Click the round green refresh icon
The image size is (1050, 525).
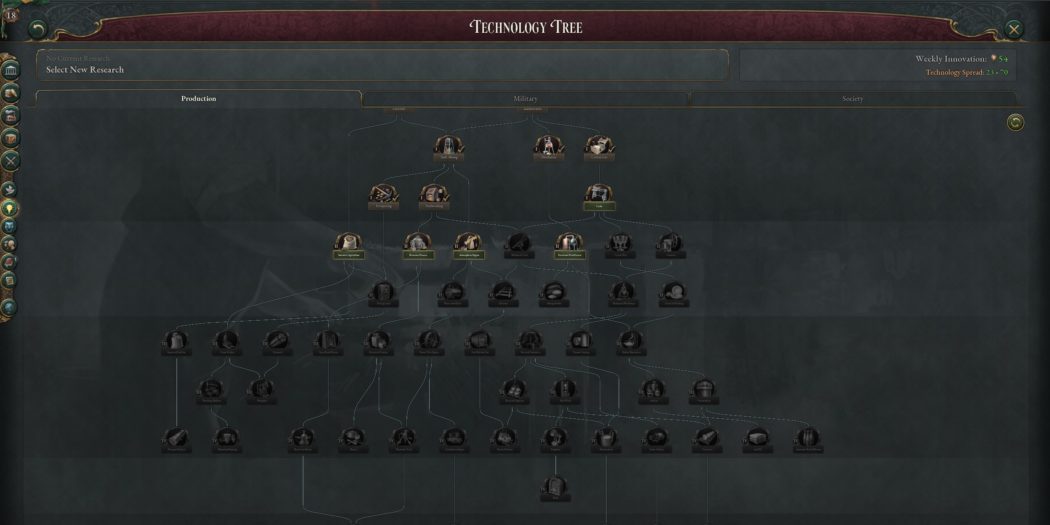coord(1015,123)
